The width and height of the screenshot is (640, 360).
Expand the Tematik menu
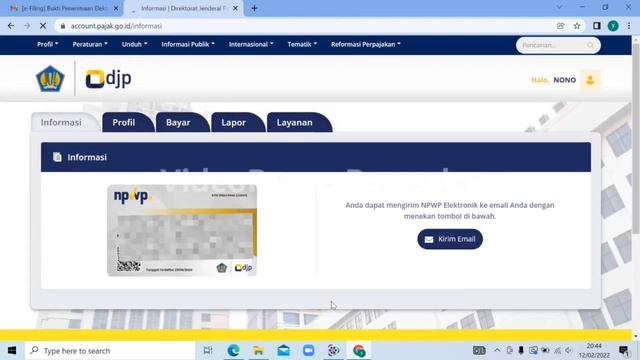point(302,44)
